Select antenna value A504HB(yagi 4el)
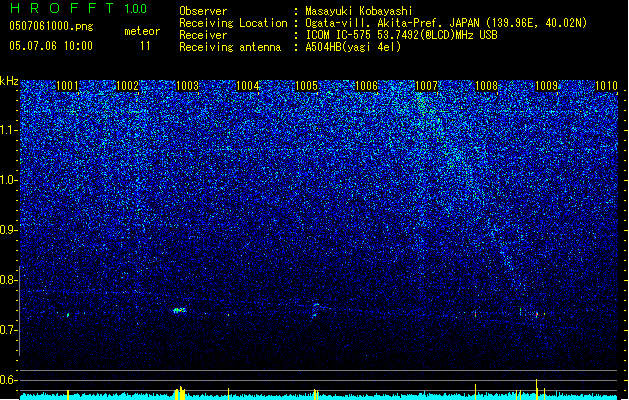This screenshot has height=400, width=629. pos(353,47)
